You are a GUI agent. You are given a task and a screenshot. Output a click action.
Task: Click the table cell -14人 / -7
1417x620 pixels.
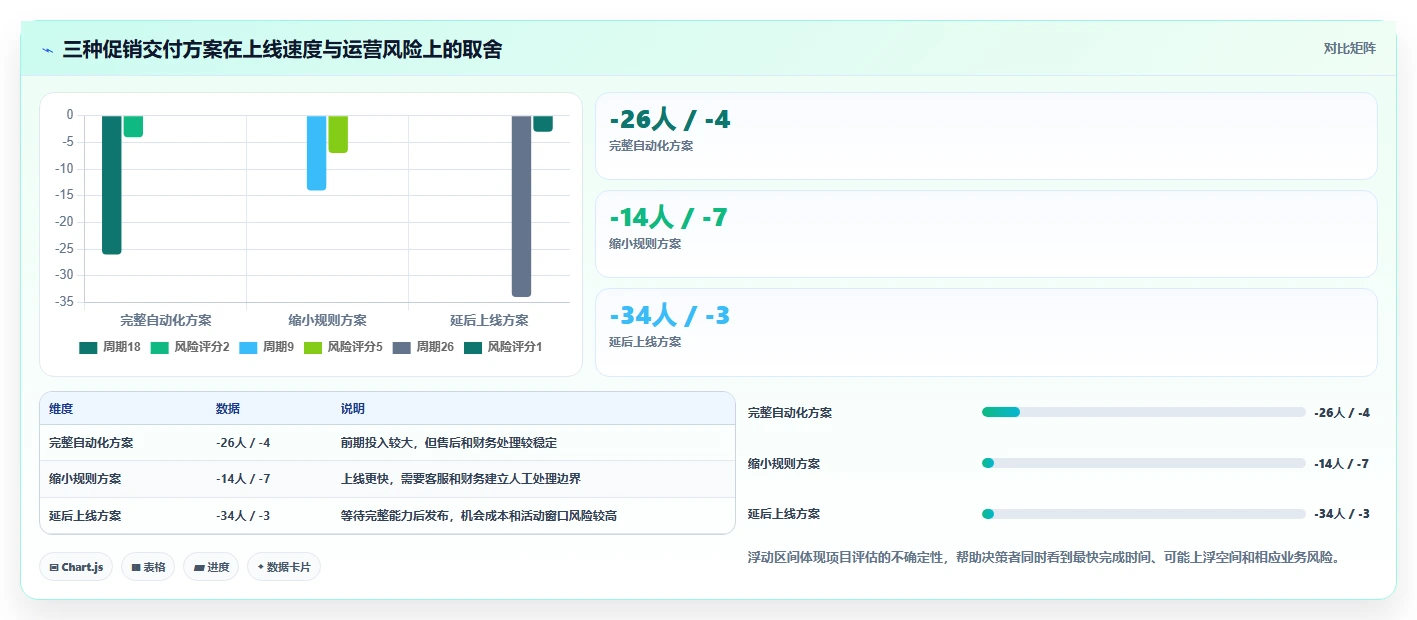pos(243,479)
